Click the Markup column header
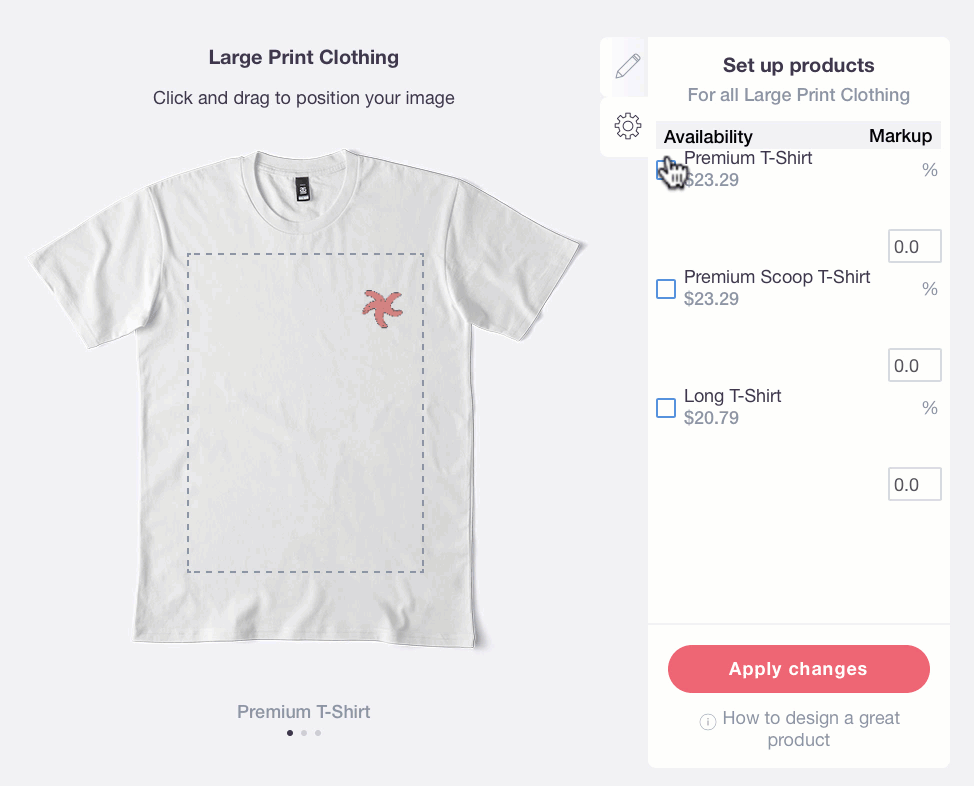The image size is (974, 786). point(900,136)
